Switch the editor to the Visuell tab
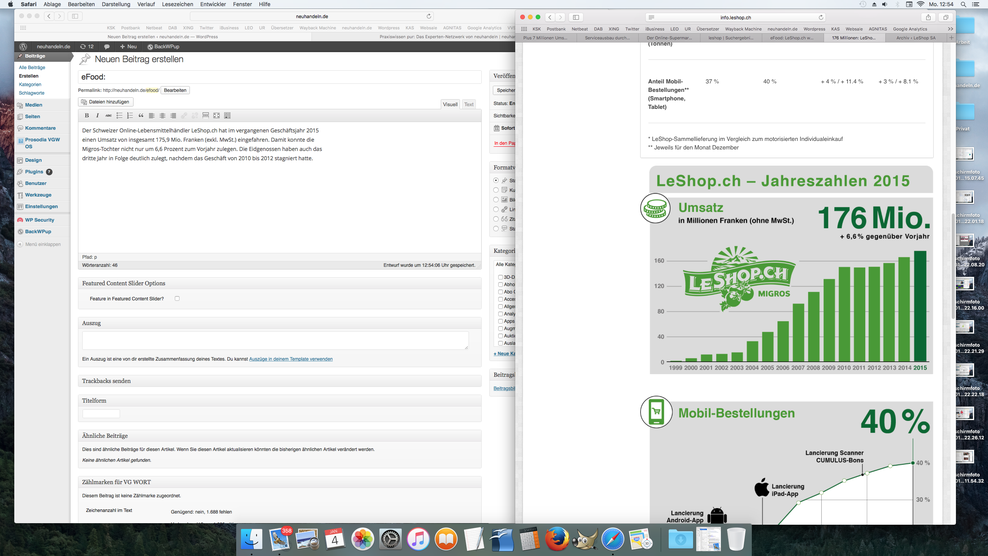 pyautogui.click(x=450, y=104)
